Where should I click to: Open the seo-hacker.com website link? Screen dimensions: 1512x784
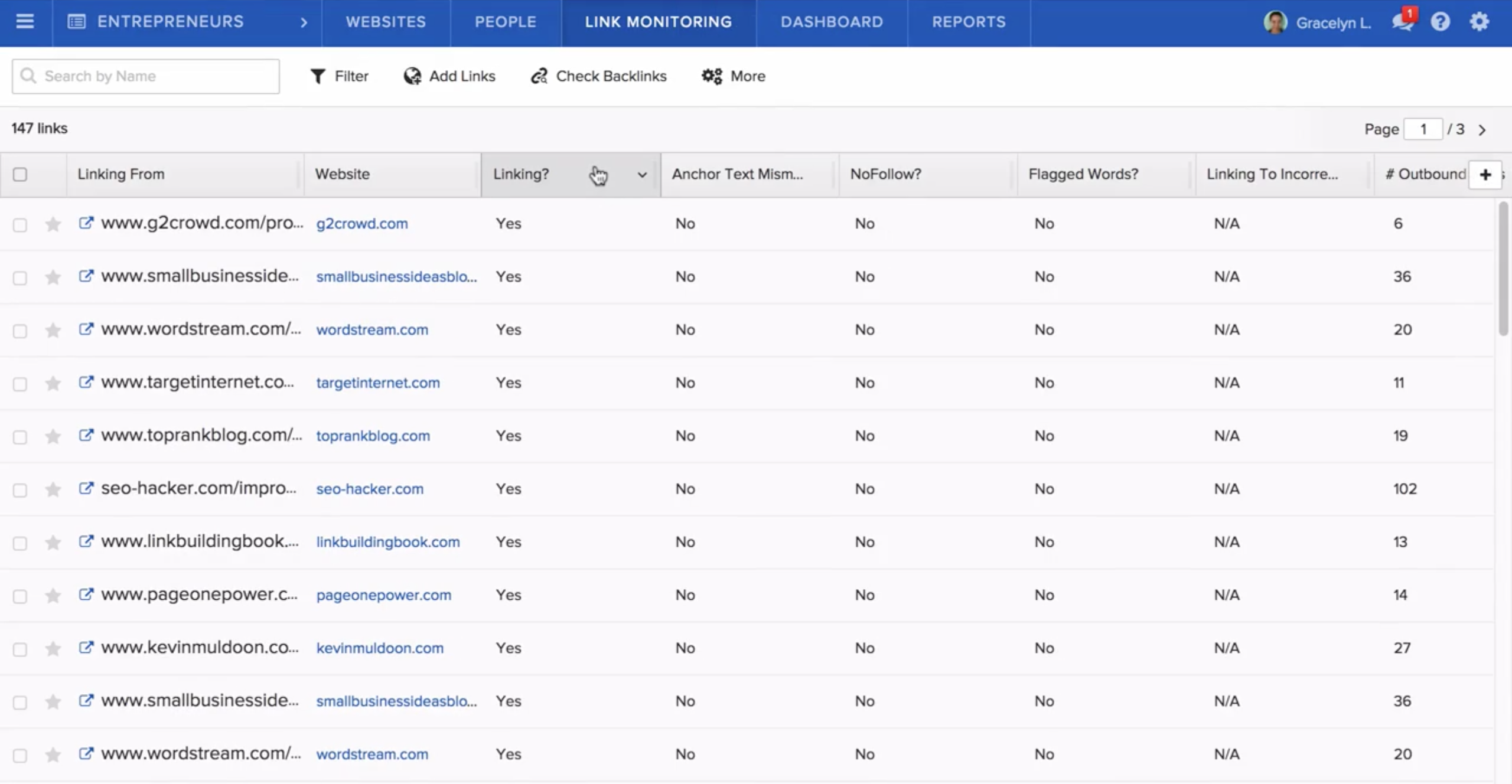pyautogui.click(x=370, y=489)
